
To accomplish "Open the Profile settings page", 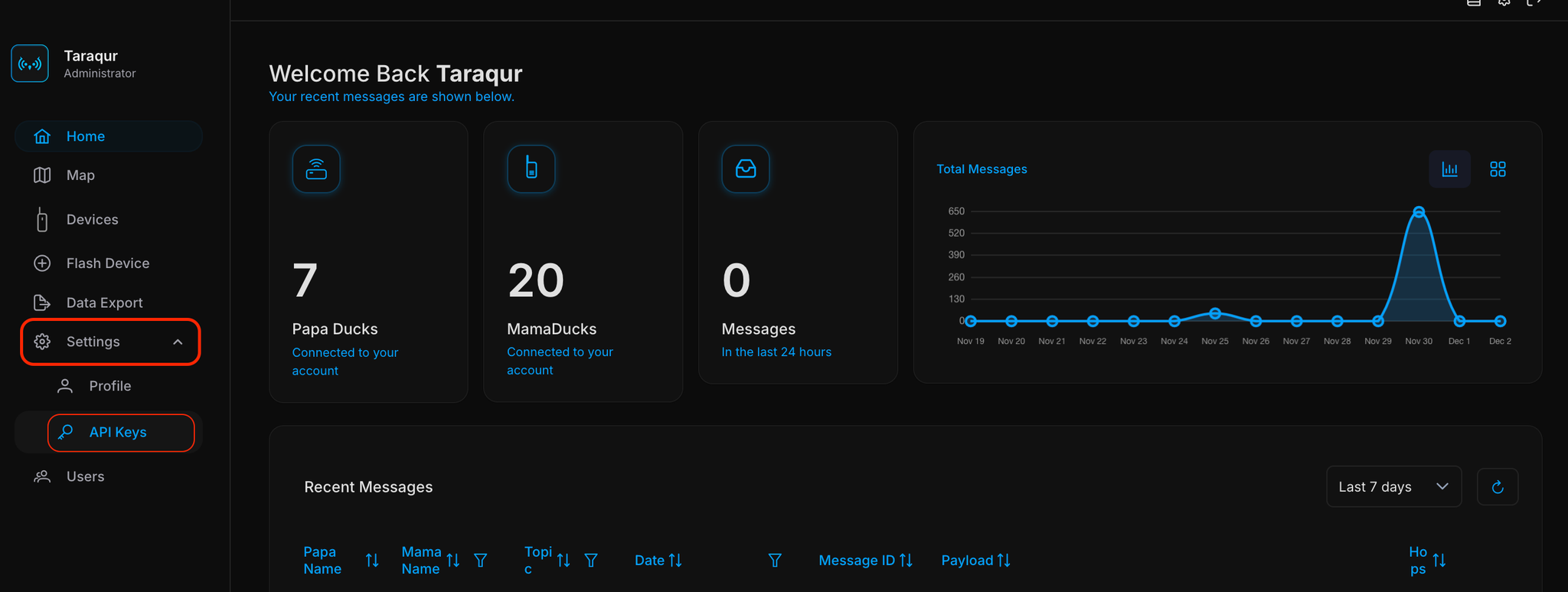I will [x=110, y=386].
